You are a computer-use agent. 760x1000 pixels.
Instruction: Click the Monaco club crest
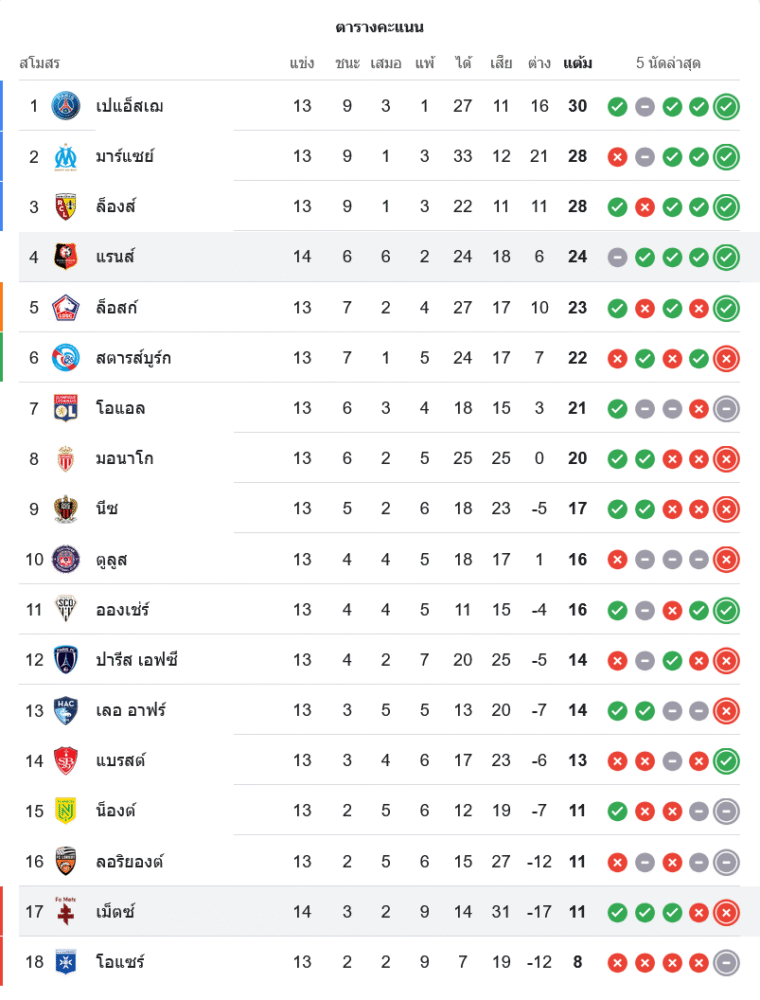tap(66, 458)
